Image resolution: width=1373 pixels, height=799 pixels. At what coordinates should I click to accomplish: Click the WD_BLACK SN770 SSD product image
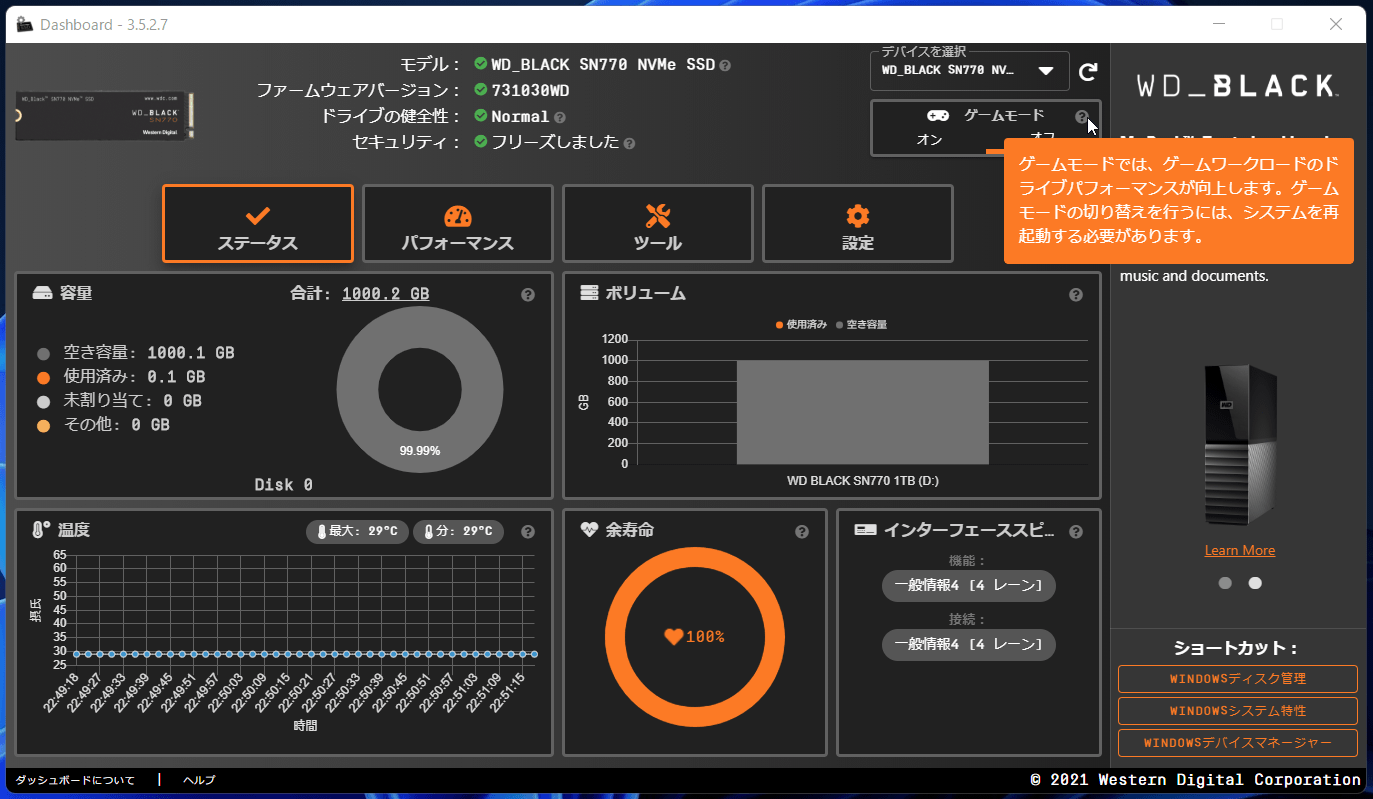105,116
